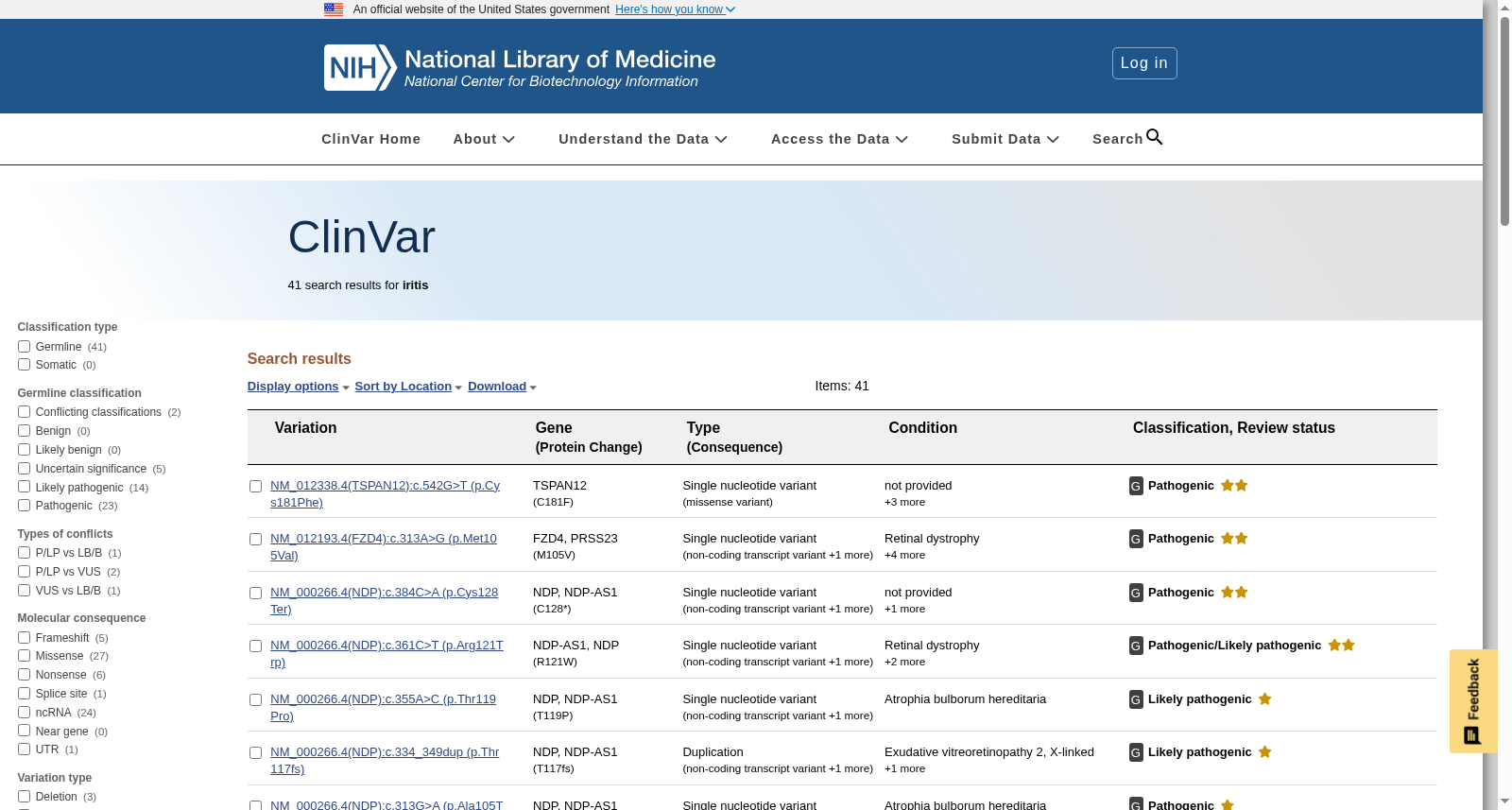The height and width of the screenshot is (810, 1512).
Task: Click the G germline badge for FZD4 row
Action: pos(1136,539)
